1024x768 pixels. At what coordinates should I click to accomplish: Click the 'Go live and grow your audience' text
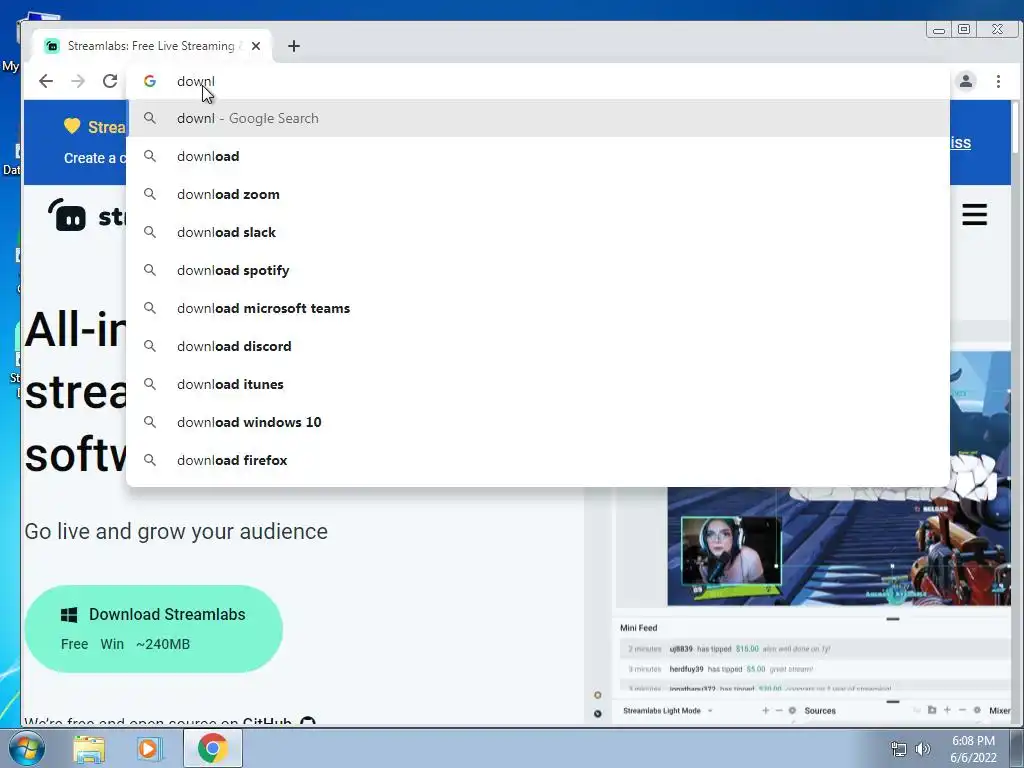(176, 532)
